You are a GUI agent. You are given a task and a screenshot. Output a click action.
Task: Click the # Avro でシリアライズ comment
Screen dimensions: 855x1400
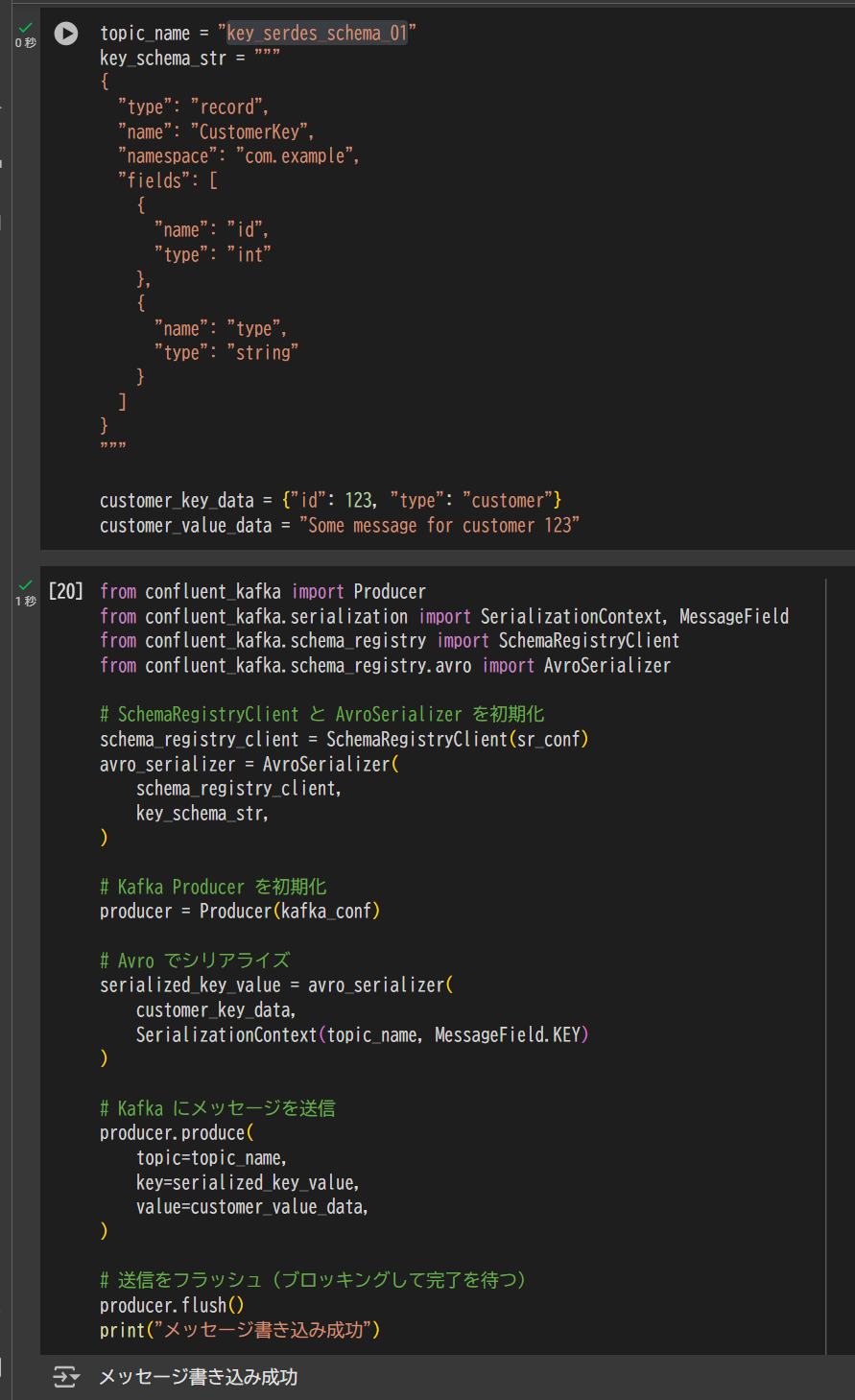pos(195,961)
